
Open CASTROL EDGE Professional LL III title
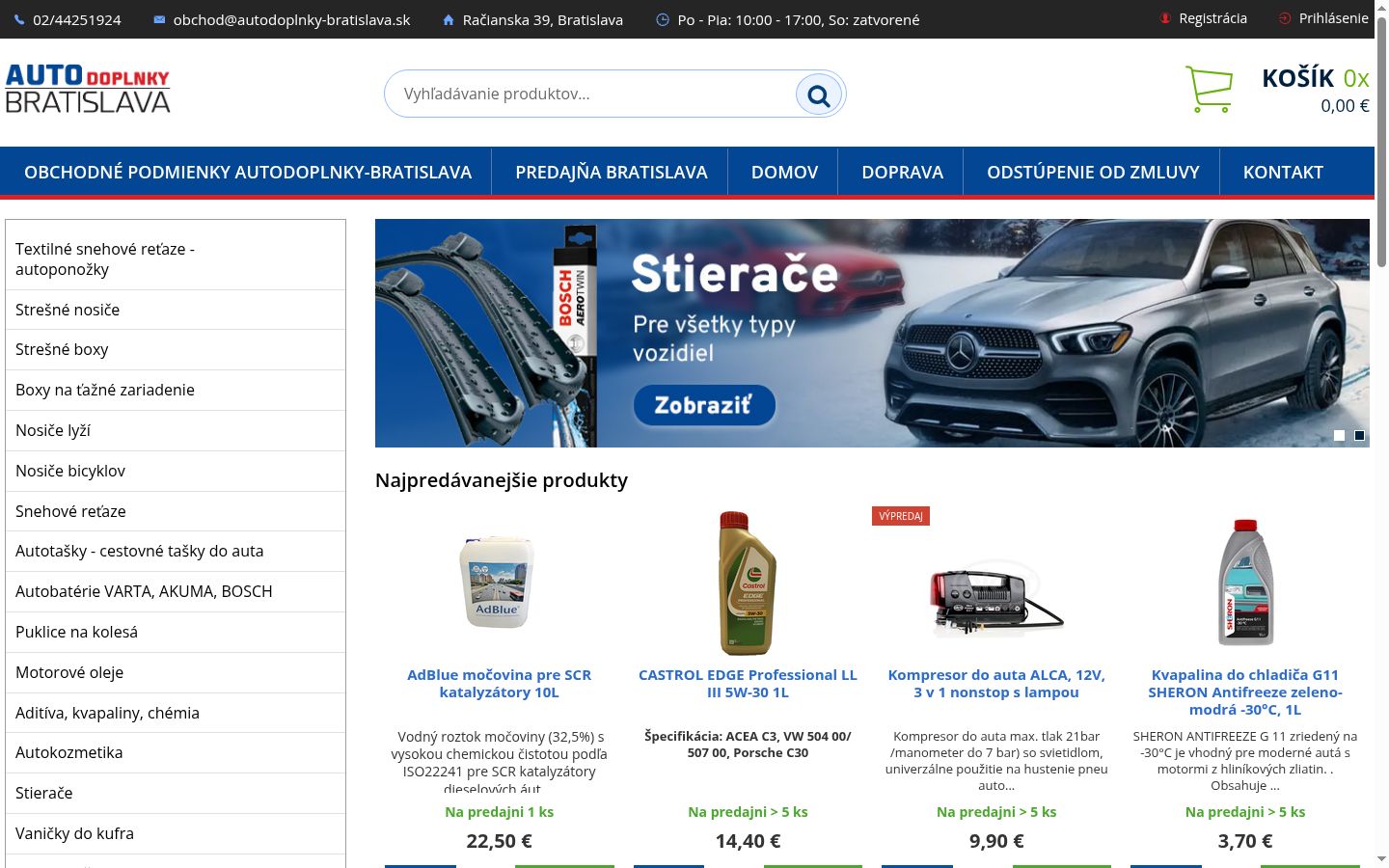coord(748,684)
